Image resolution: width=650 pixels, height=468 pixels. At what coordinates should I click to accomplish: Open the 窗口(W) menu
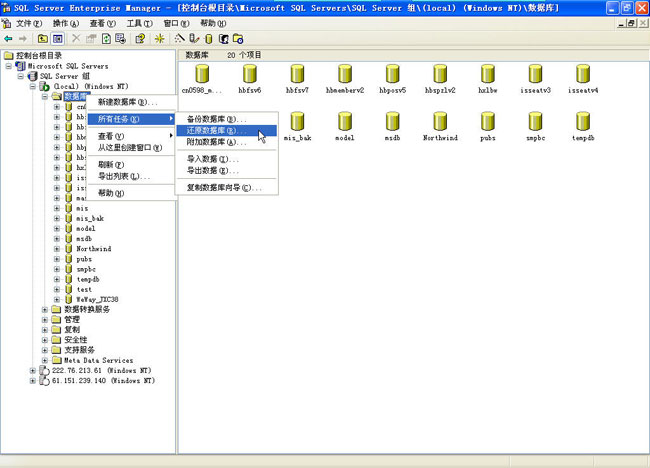click(x=176, y=23)
